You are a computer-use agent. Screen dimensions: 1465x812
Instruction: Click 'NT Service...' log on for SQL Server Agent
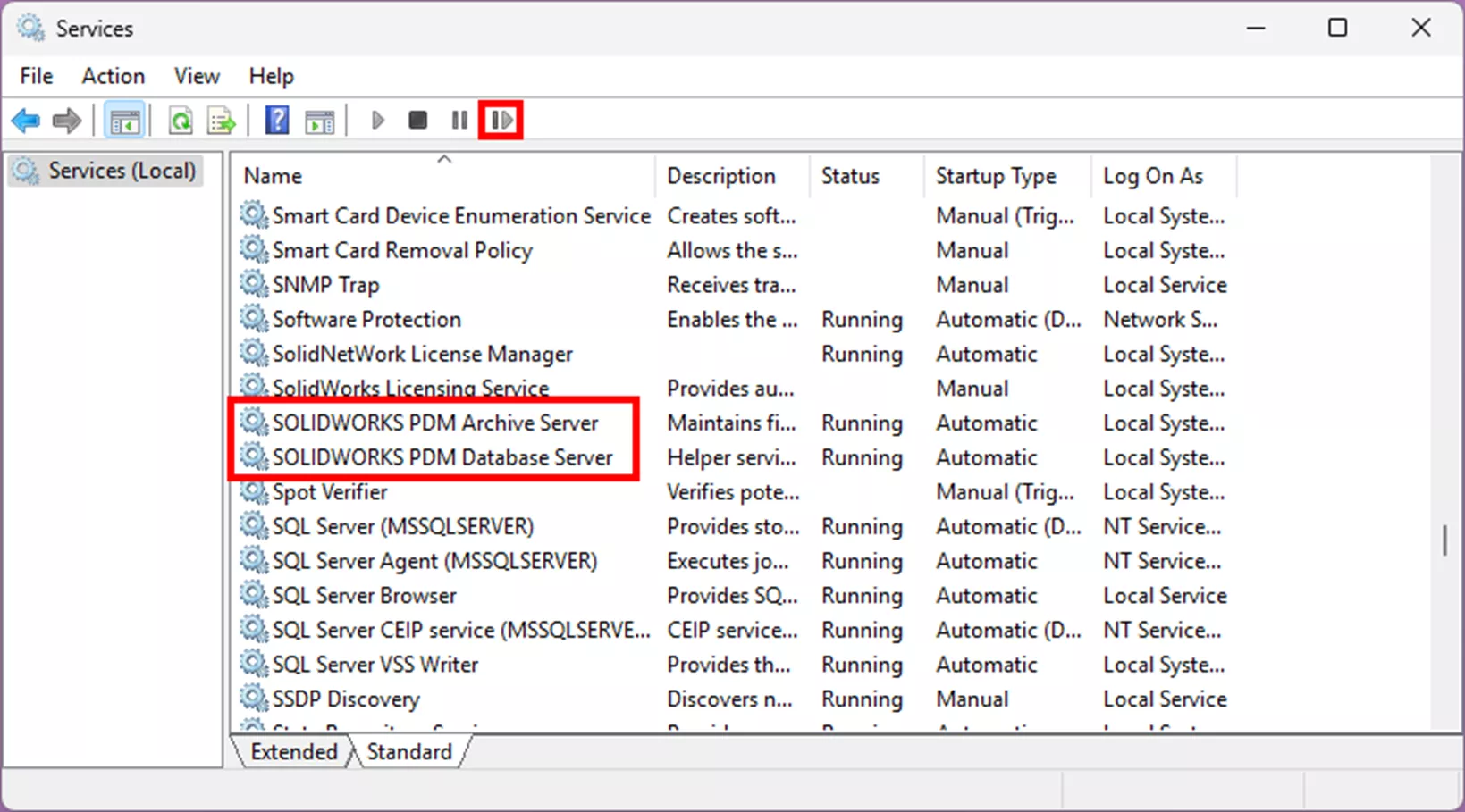pos(1162,561)
